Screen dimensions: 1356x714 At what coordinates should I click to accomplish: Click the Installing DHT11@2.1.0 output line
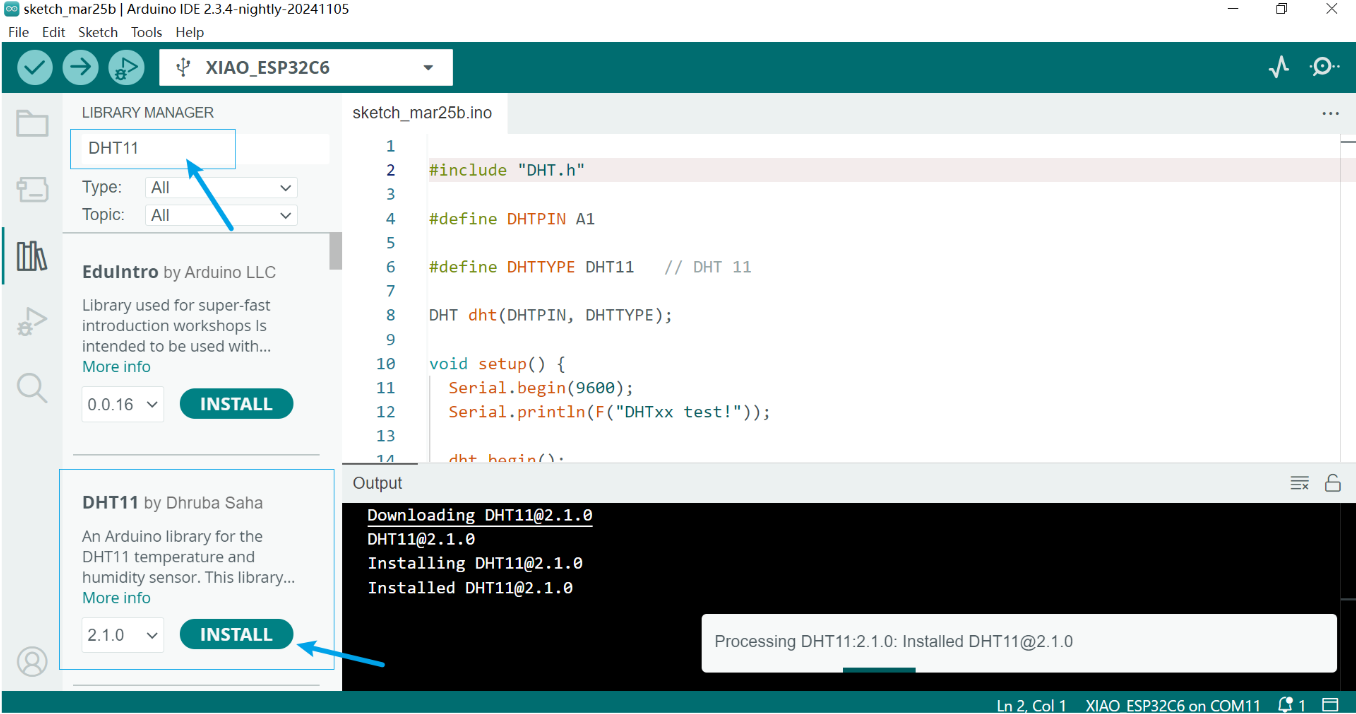pos(475,563)
